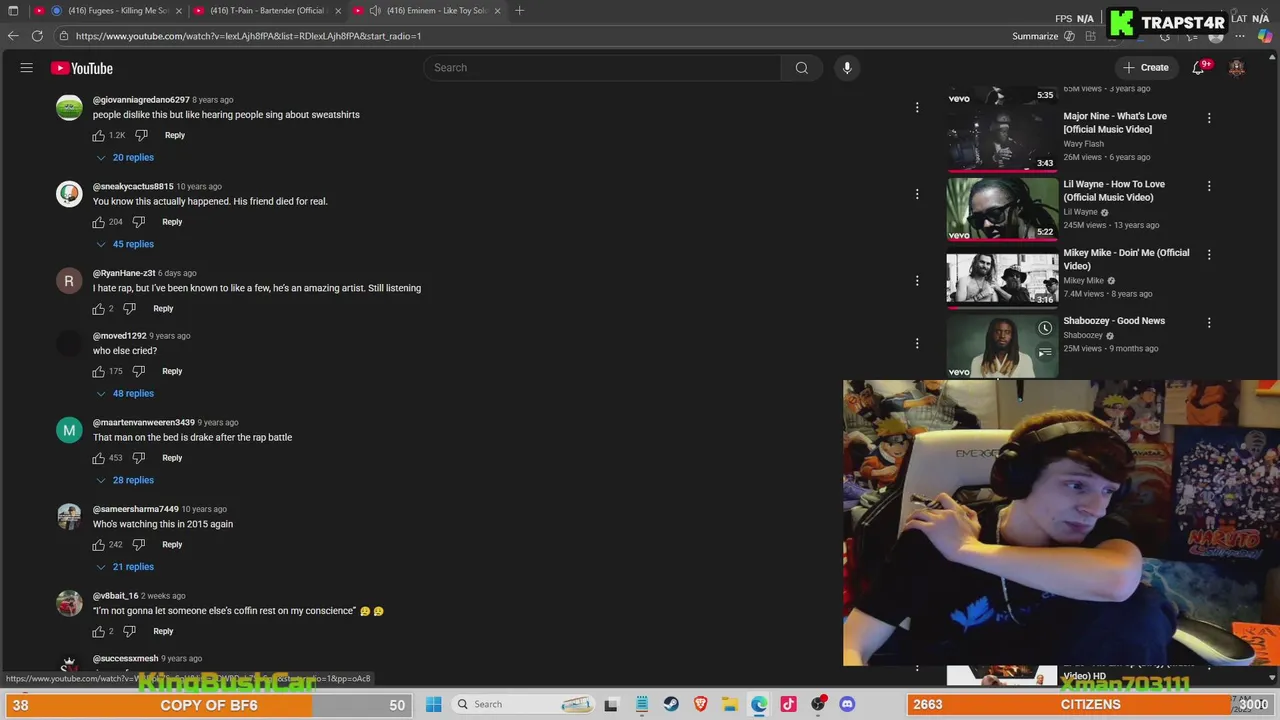View site info lock icon in address bar
Screen dimensions: 1280x720
(x=64, y=36)
